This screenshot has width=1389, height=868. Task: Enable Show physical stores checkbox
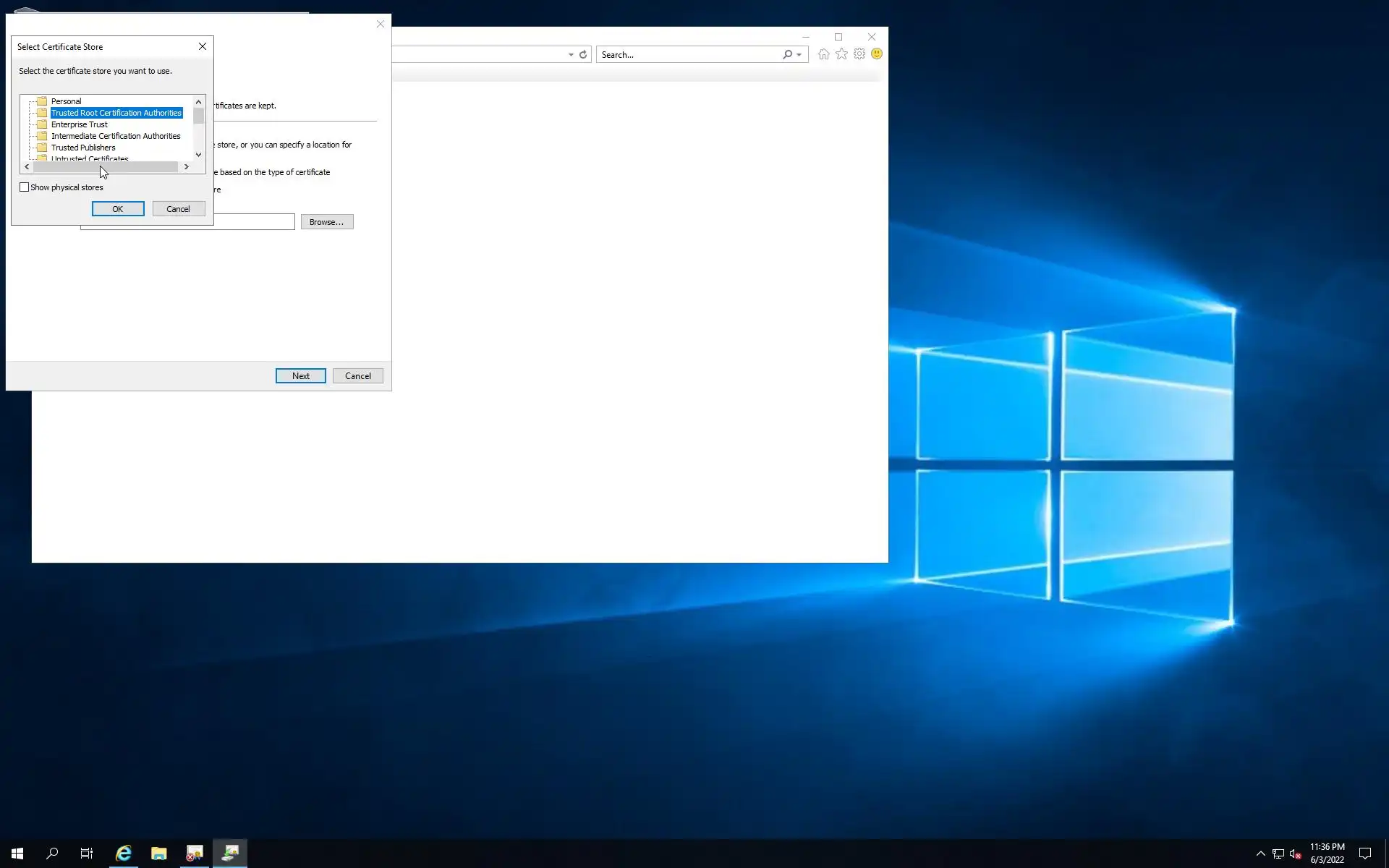pos(25,187)
